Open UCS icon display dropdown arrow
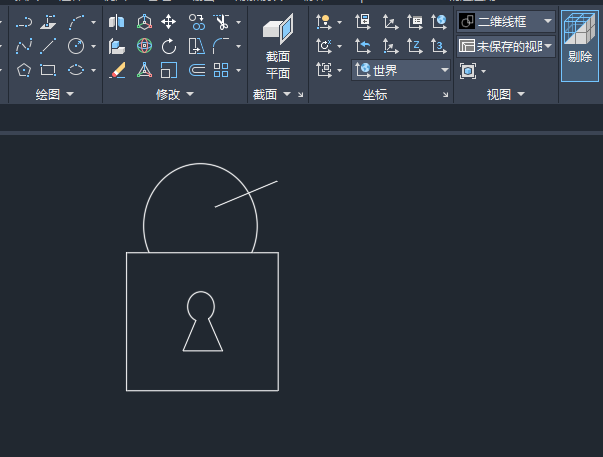This screenshot has height=457, width=603. click(340, 23)
